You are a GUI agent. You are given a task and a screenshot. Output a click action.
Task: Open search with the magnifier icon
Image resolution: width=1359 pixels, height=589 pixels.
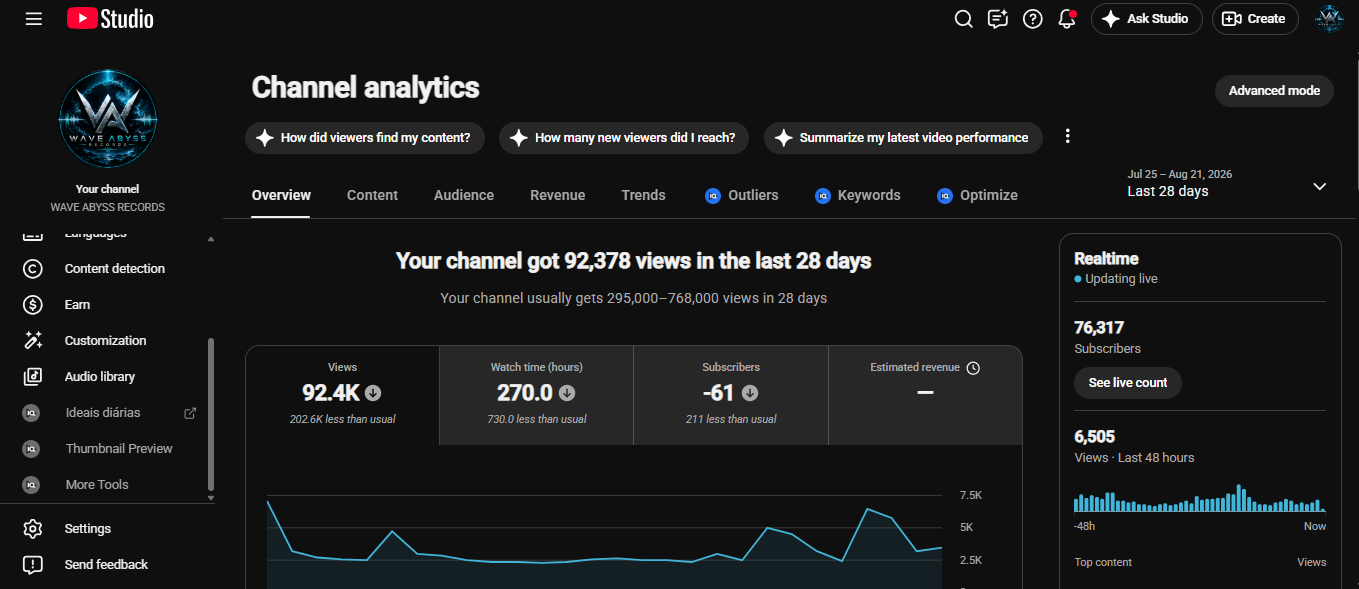[963, 19]
